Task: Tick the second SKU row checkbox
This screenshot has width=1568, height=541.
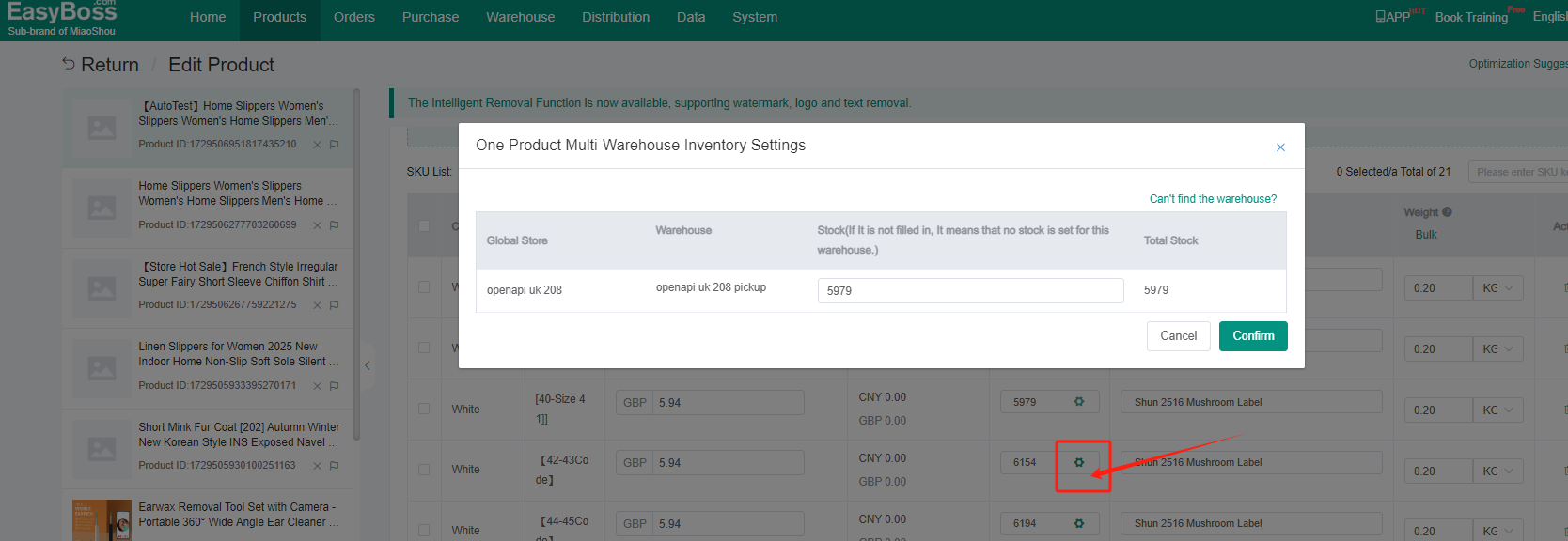Action: [424, 348]
